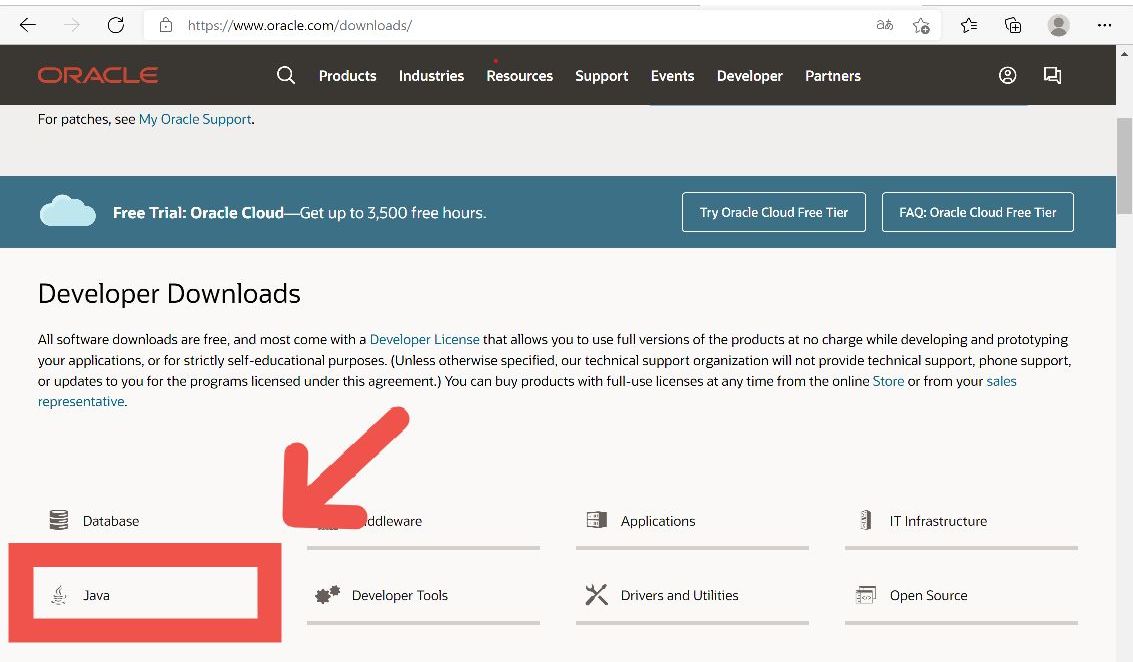Image resolution: width=1133 pixels, height=662 pixels.
Task: Click the Developer Downloads heading
Action: click(169, 294)
